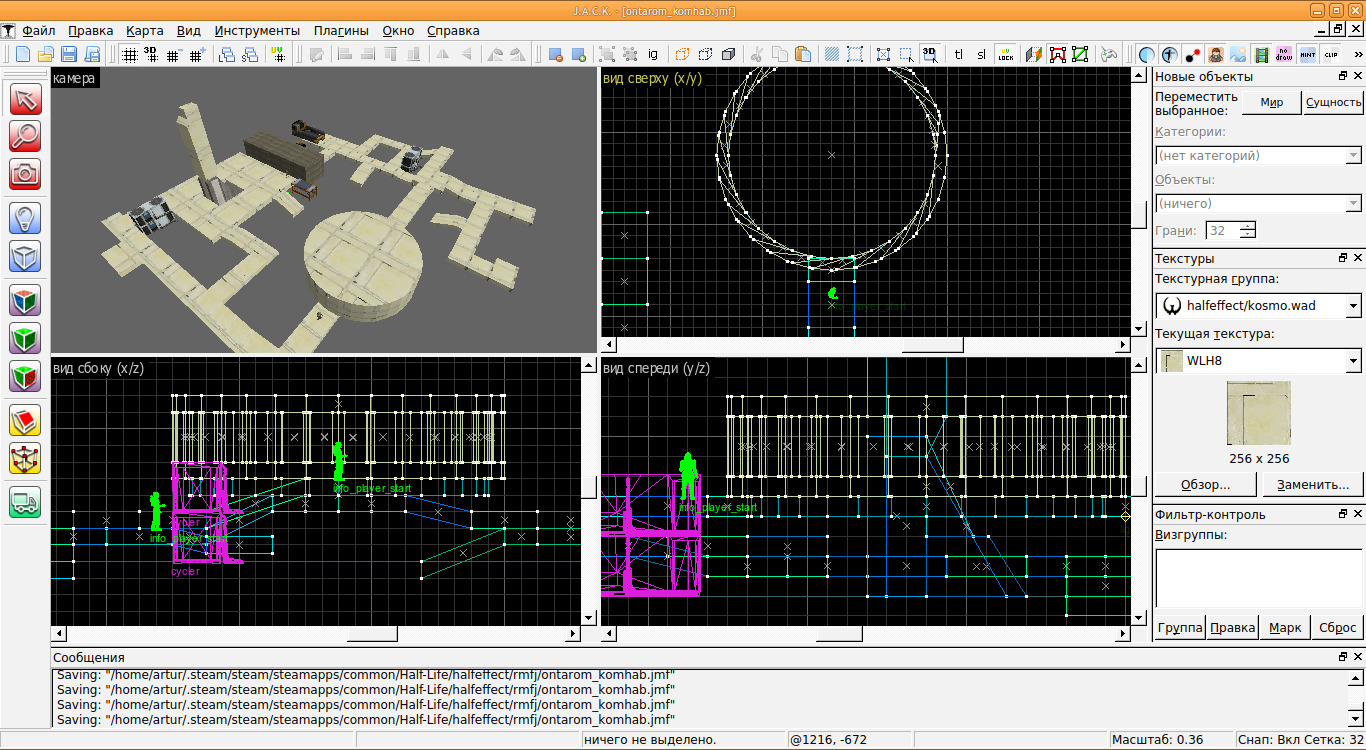Open the Инструменты menu
Screen dimensions: 1366x750
[256, 31]
